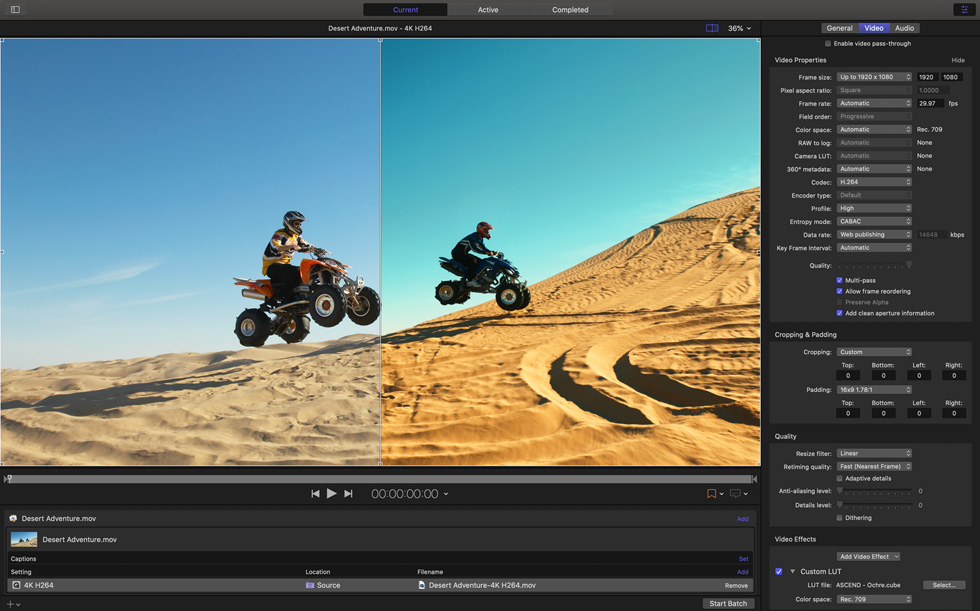The width and height of the screenshot is (980, 611).
Task: Disable the Multi-pass checkbox
Action: [x=840, y=278]
